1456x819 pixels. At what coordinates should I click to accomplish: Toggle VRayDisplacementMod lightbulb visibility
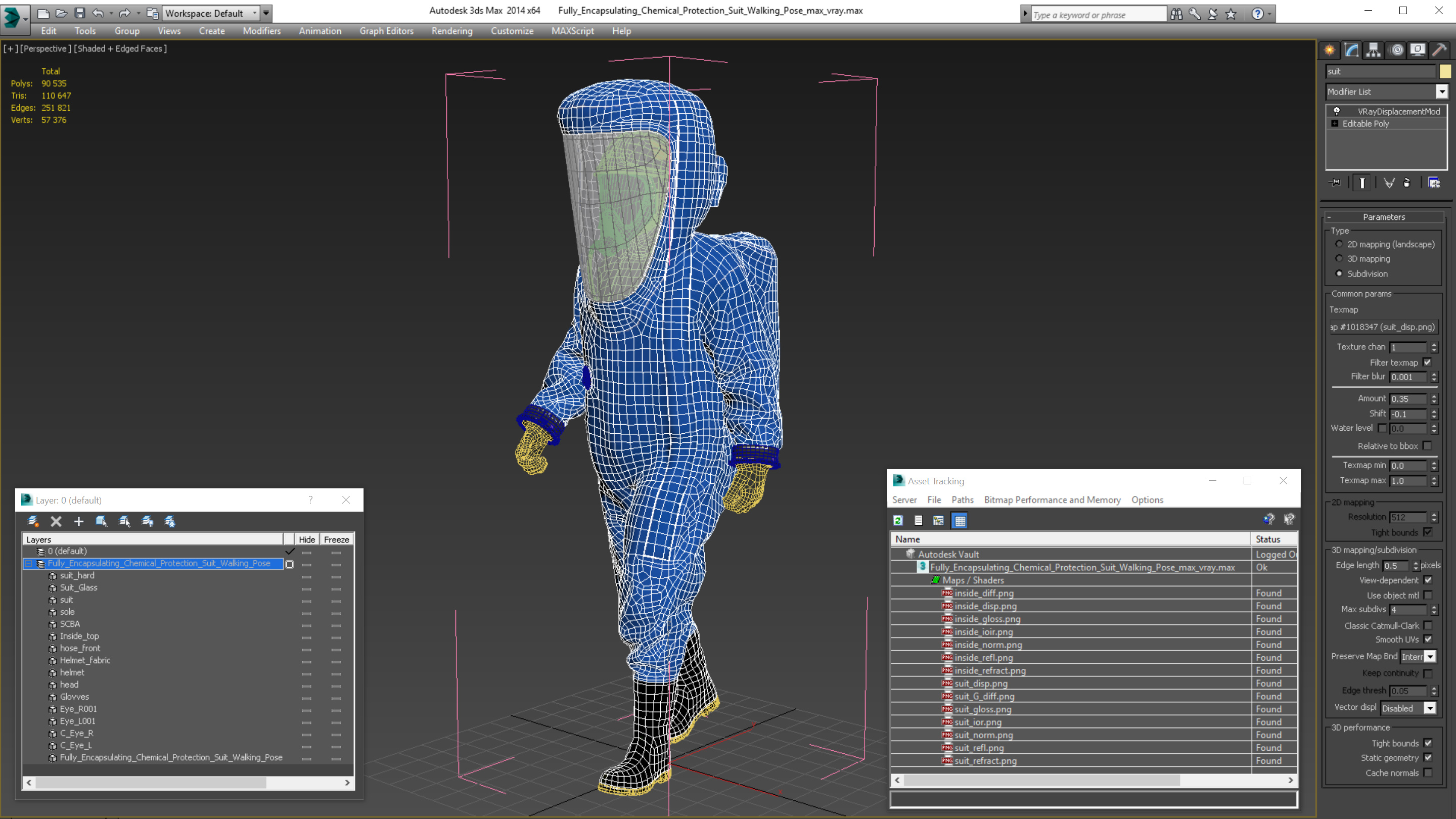pyautogui.click(x=1337, y=111)
